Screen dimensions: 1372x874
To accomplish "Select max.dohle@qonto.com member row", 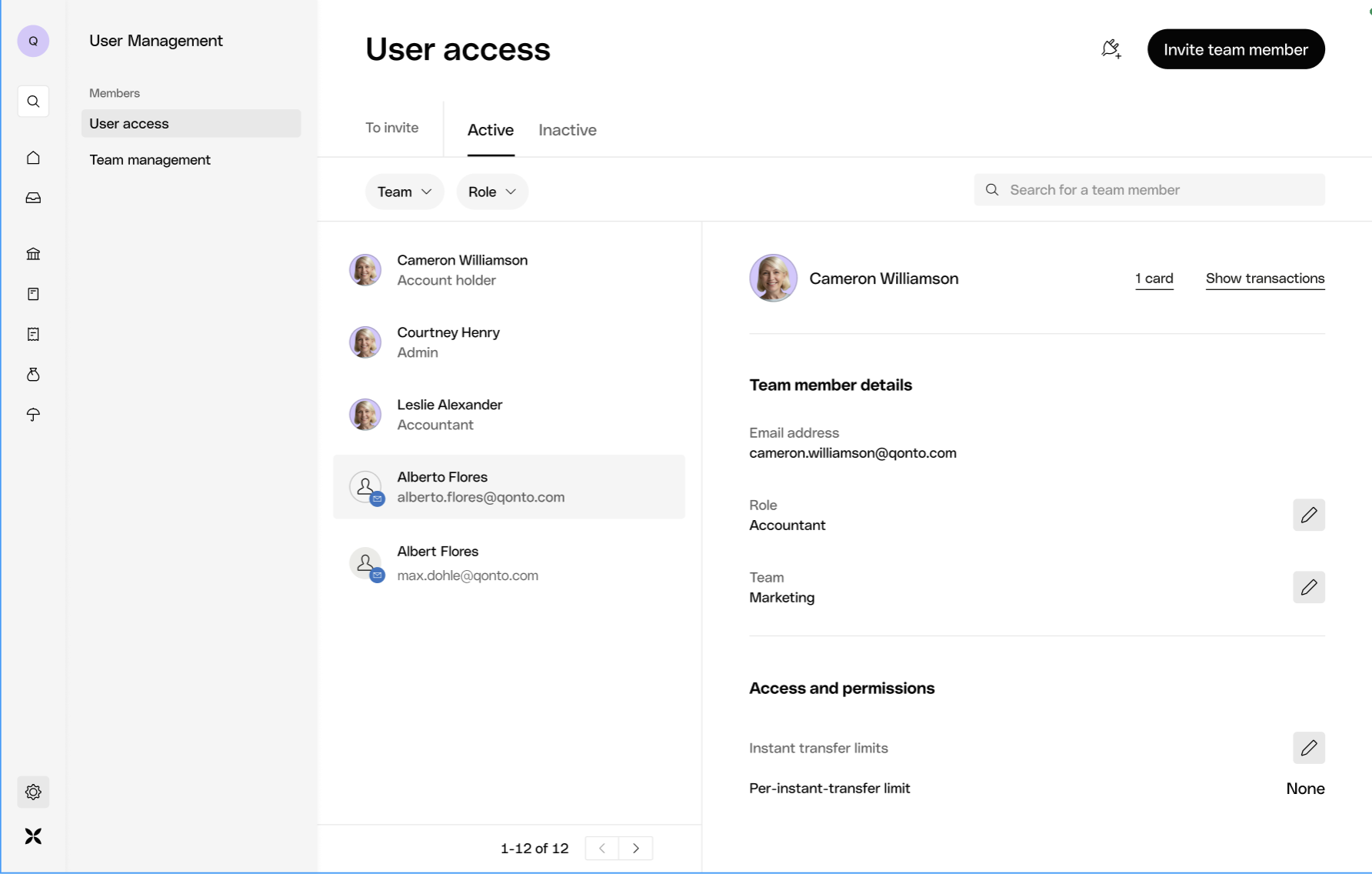I will [509, 563].
